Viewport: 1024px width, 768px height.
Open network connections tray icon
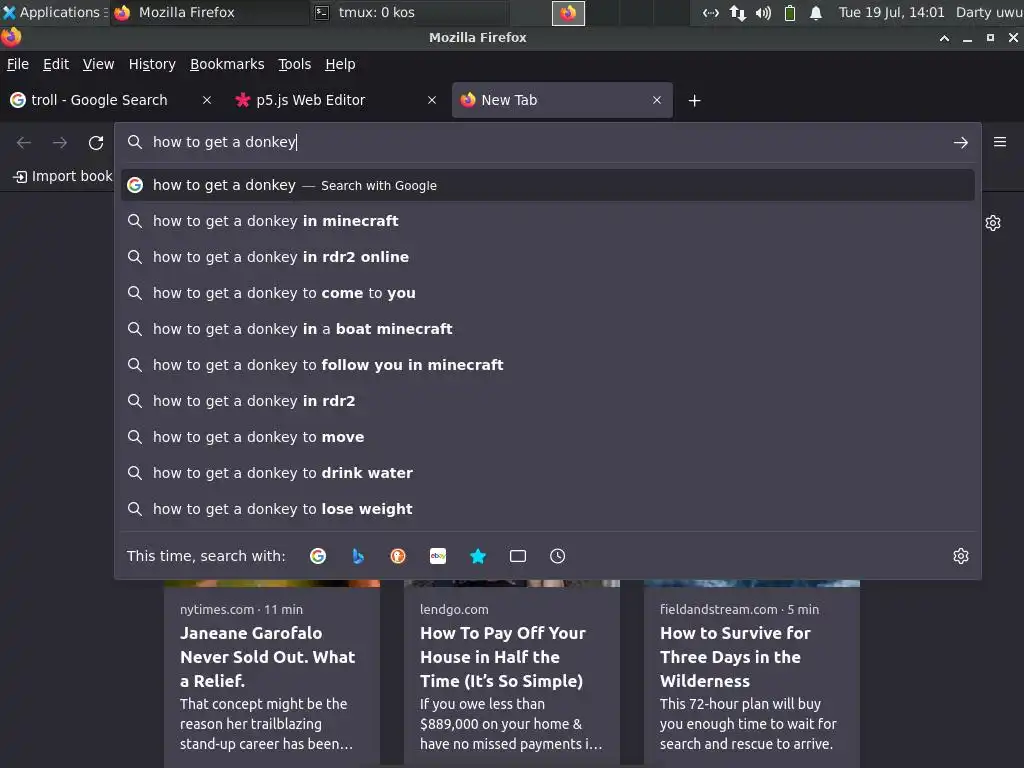coord(737,12)
